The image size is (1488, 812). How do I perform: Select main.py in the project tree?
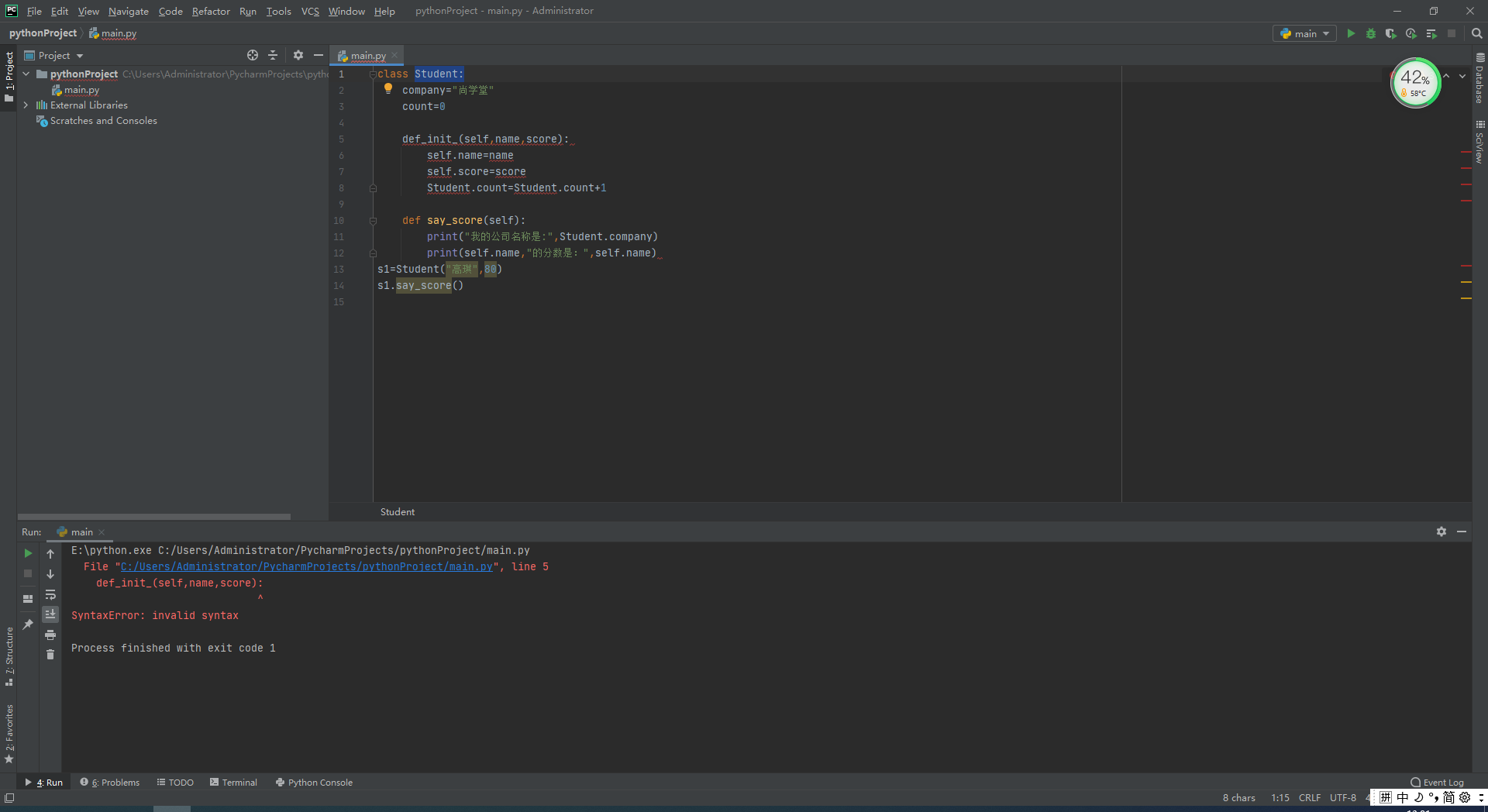coord(81,90)
